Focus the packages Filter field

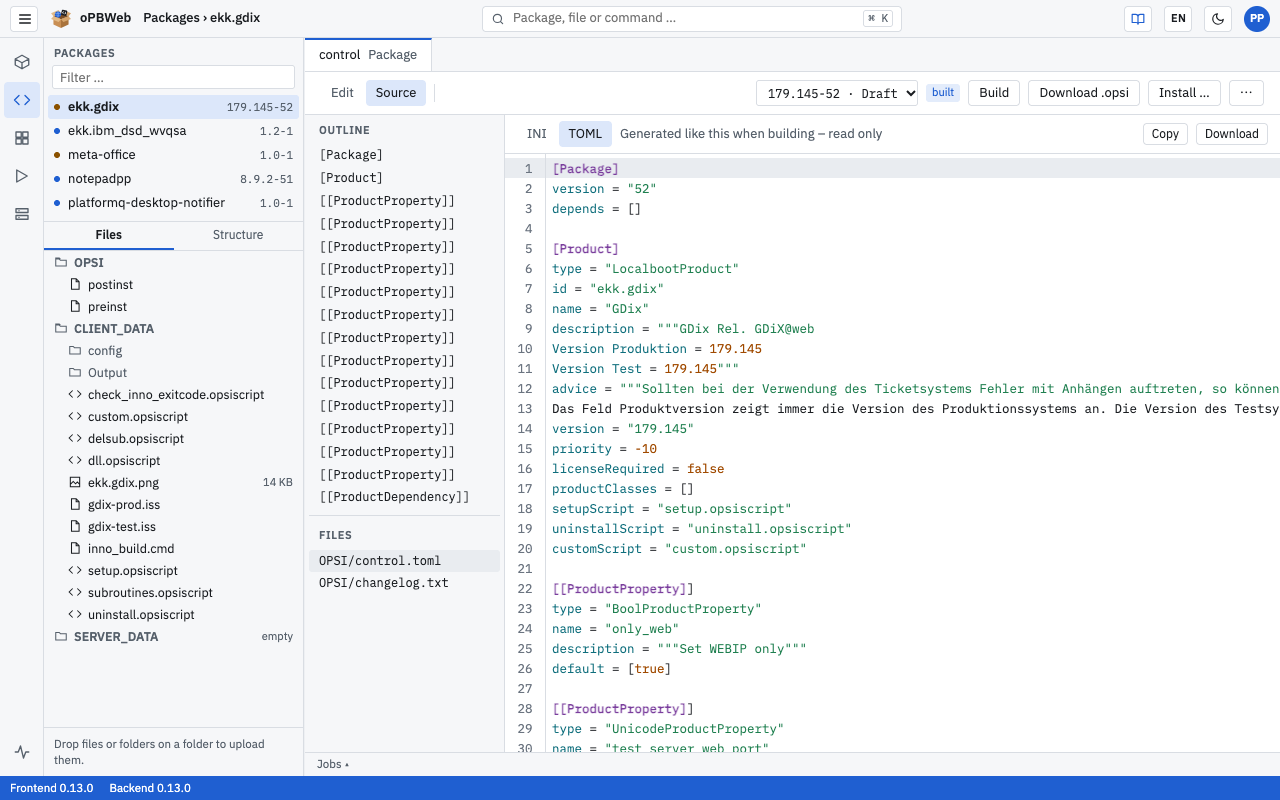[173, 77]
